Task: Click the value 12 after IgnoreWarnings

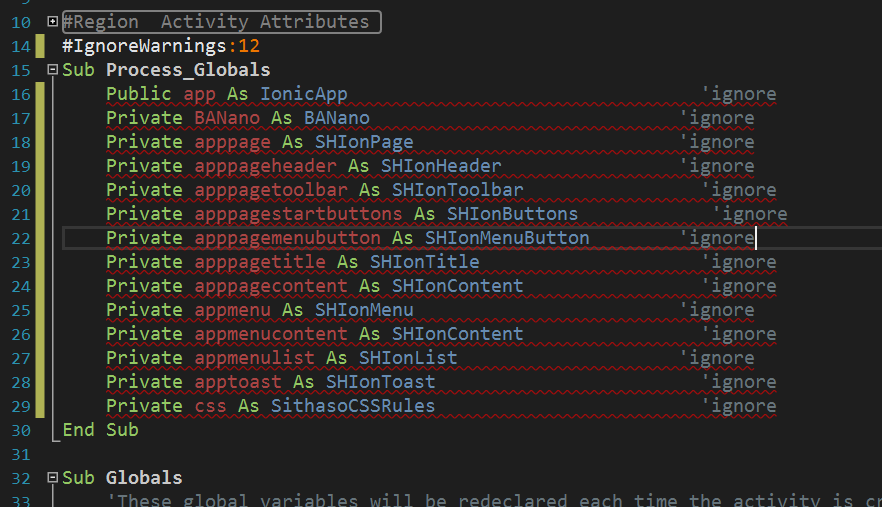Action: 249,46
